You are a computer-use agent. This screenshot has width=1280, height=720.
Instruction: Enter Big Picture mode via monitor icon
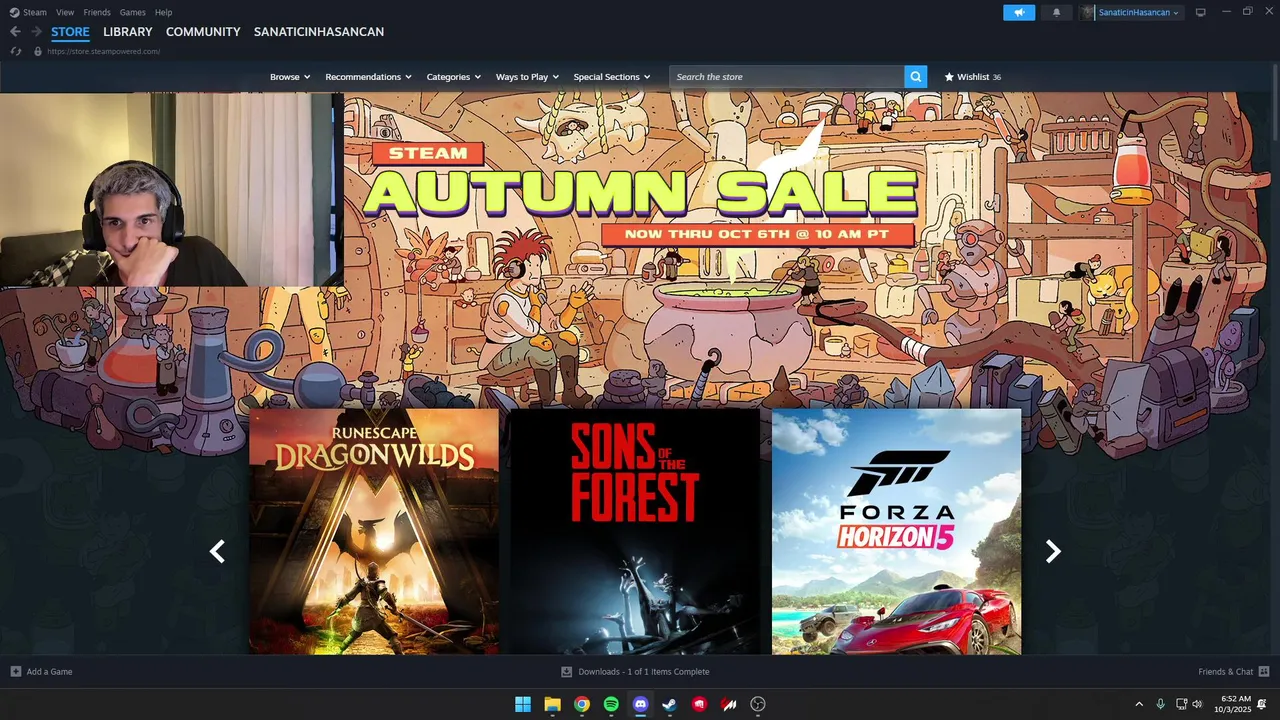pyautogui.click(x=1201, y=12)
